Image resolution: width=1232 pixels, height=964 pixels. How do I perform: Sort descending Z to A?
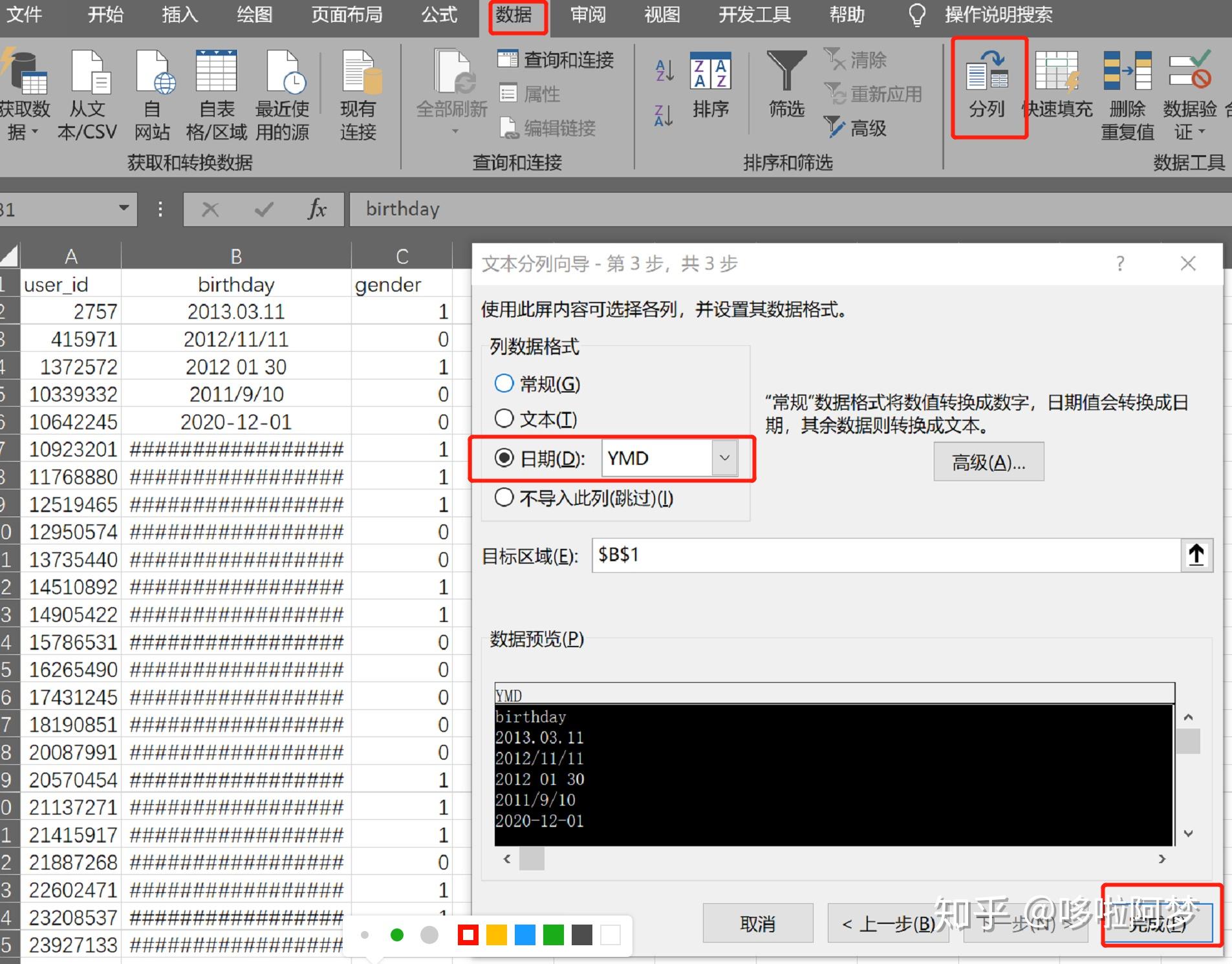pos(665,115)
